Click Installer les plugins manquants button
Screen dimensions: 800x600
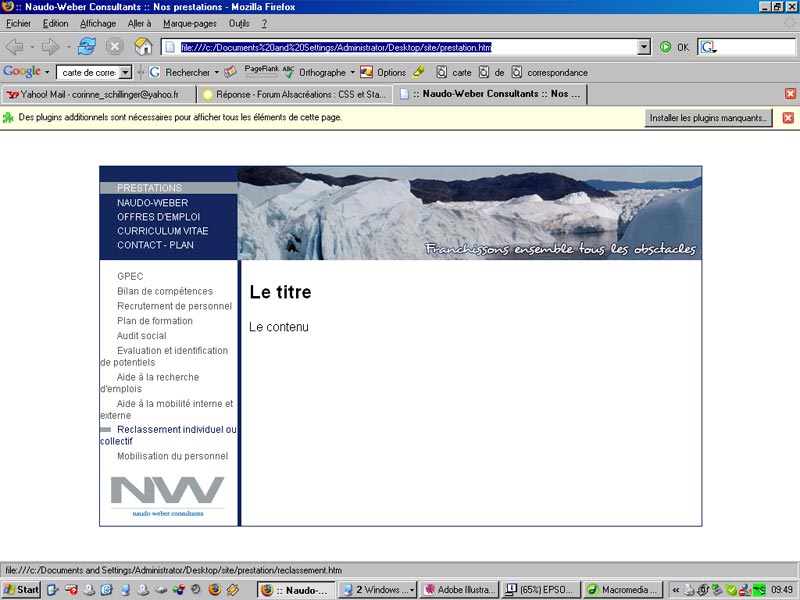pyautogui.click(x=709, y=118)
